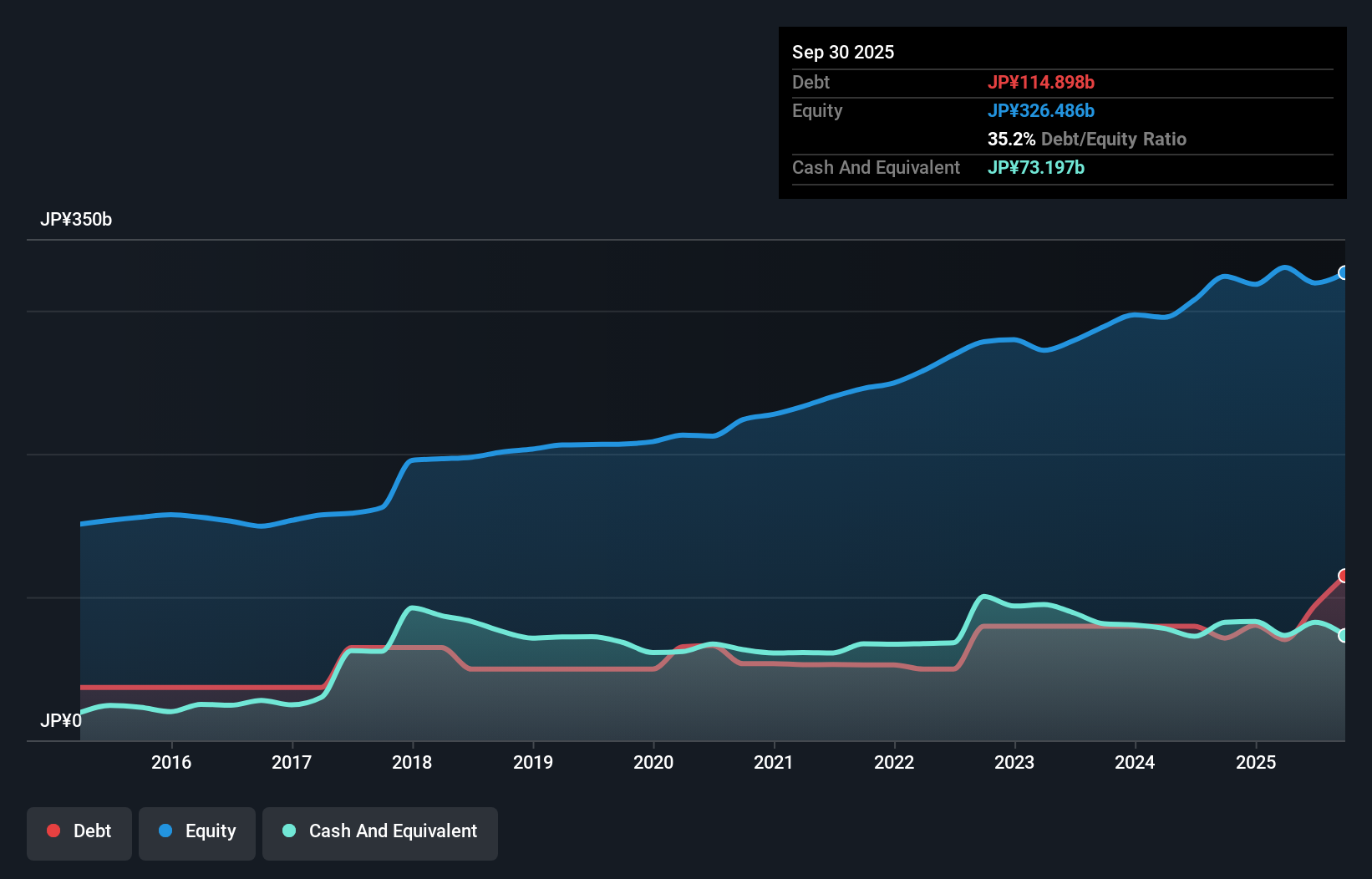Expand the Sep 30 2025 tooltip header
This screenshot has width=1372, height=879.
[844, 52]
